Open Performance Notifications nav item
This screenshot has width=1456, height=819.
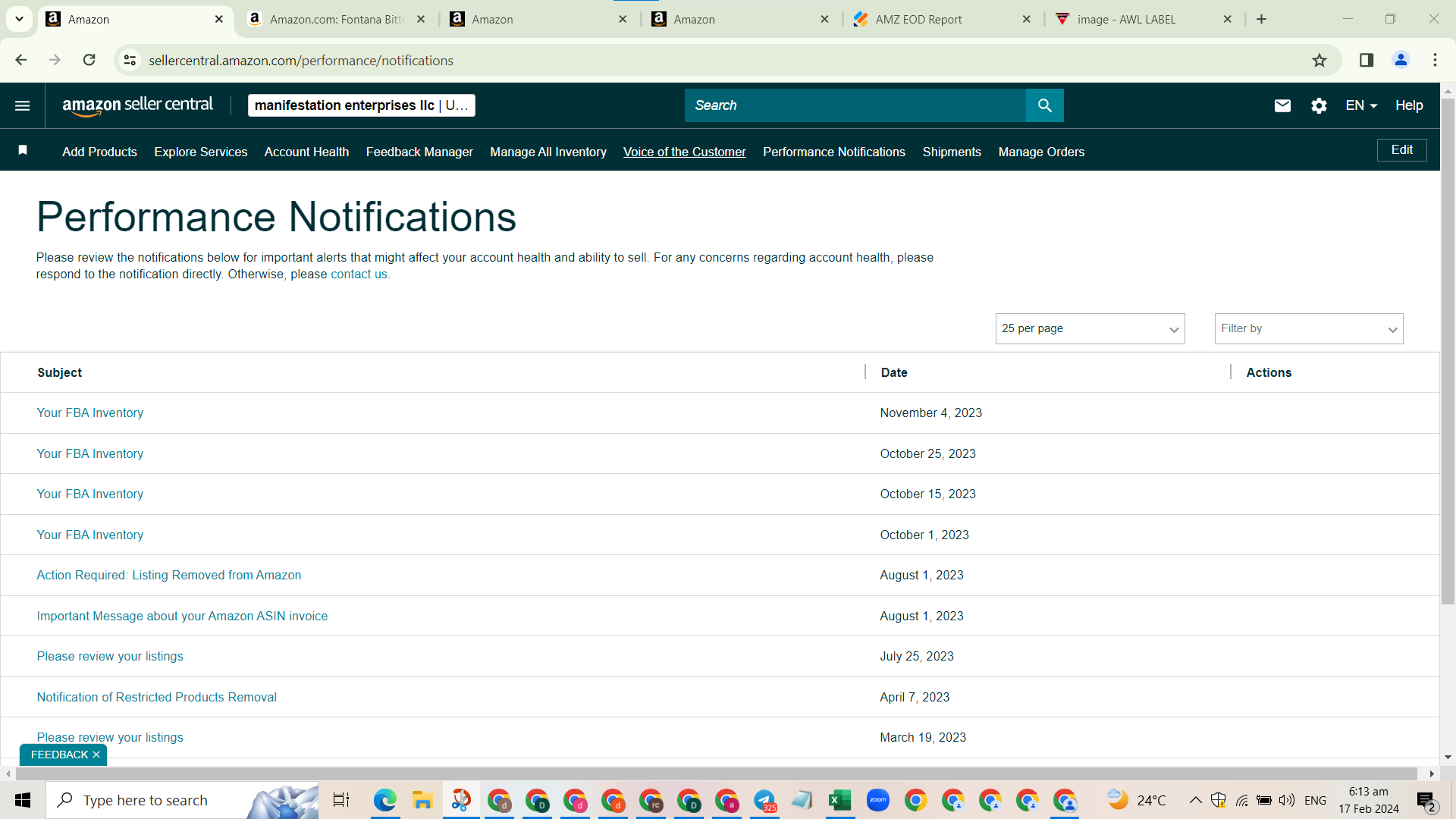point(834,152)
